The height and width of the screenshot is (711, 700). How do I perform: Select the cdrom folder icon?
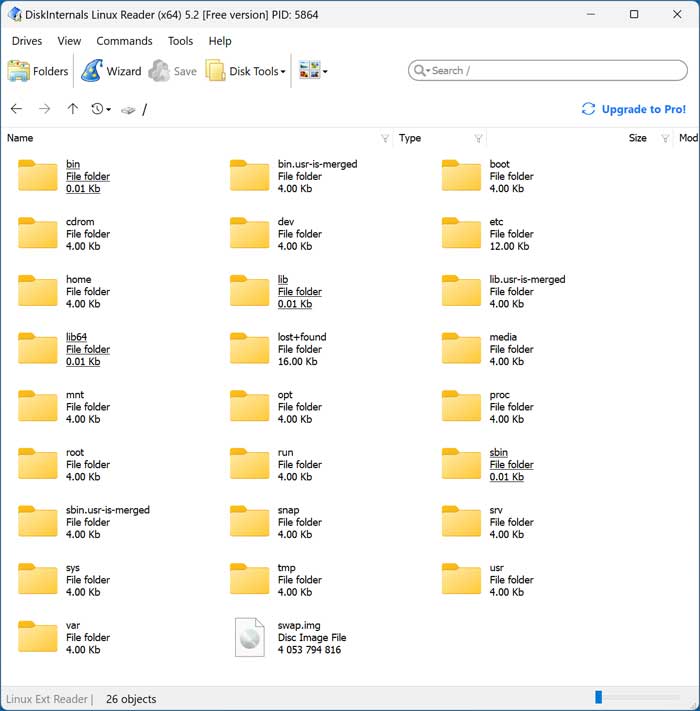click(38, 233)
